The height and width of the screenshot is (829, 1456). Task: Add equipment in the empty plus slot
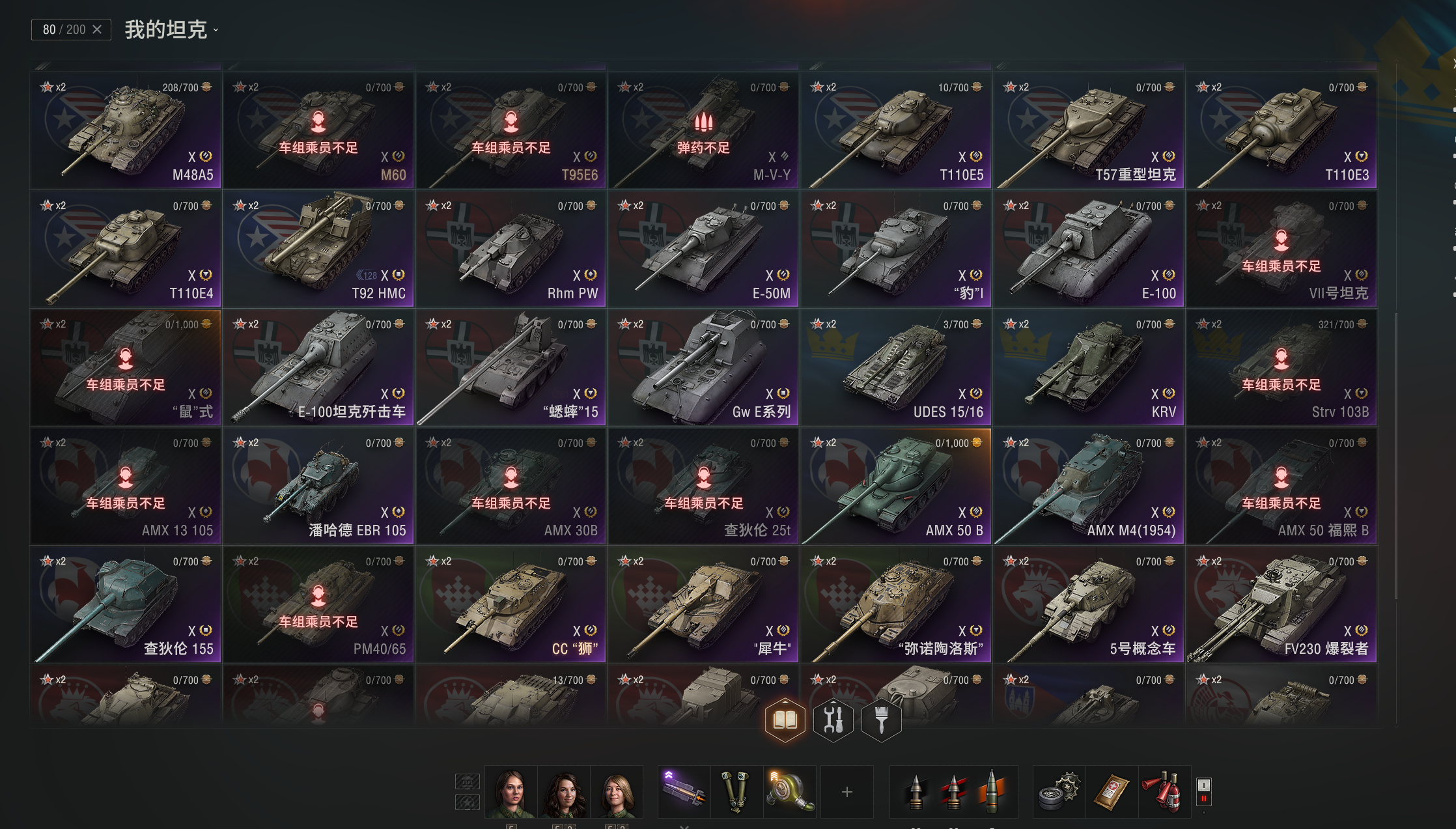point(847,792)
